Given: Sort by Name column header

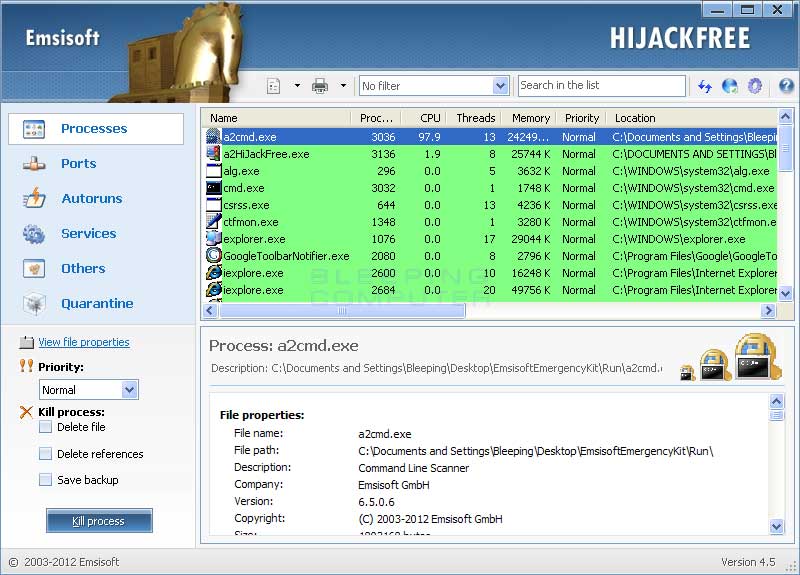Looking at the screenshot, I should point(276,118).
